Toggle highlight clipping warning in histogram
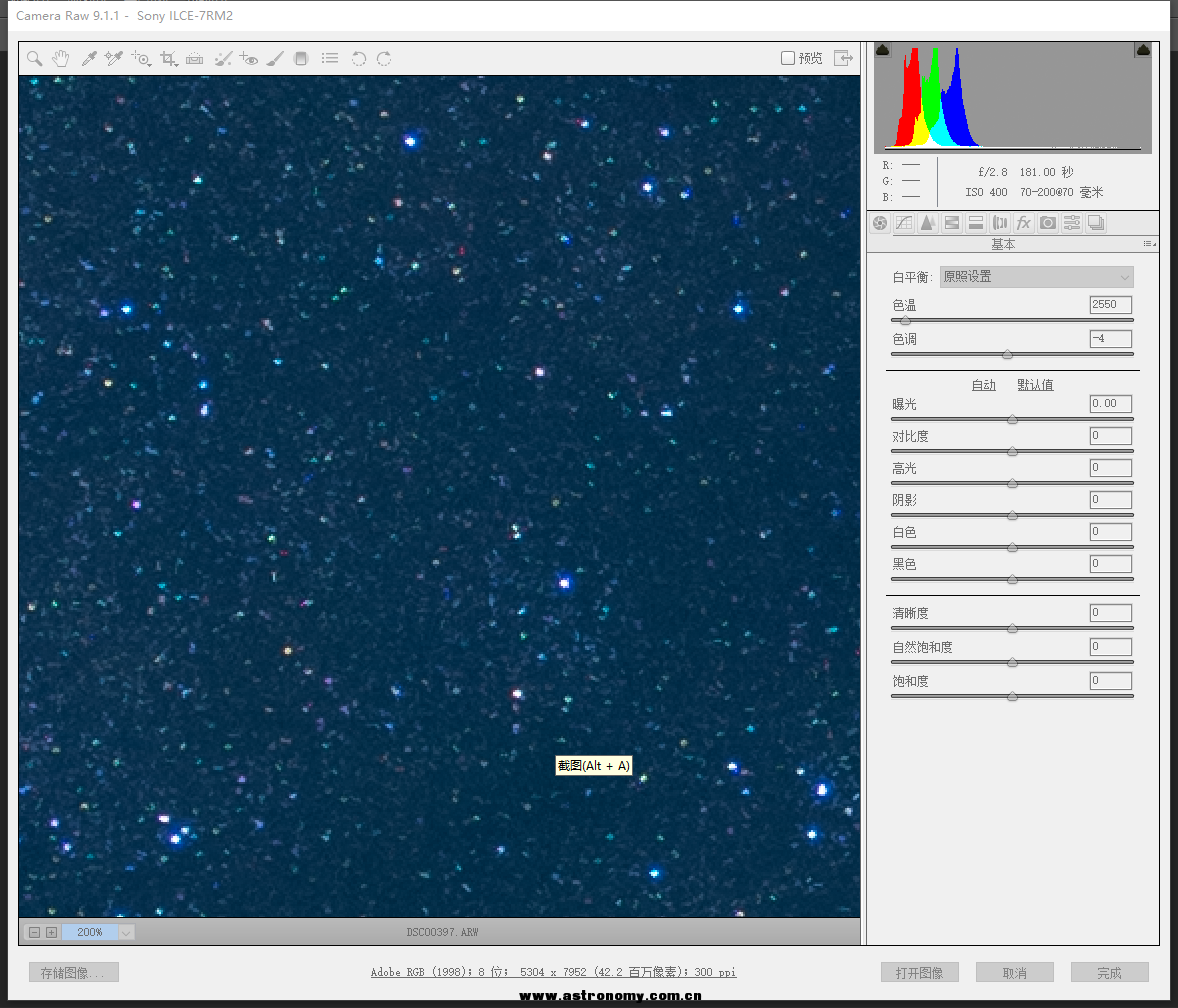 [x=1143, y=50]
